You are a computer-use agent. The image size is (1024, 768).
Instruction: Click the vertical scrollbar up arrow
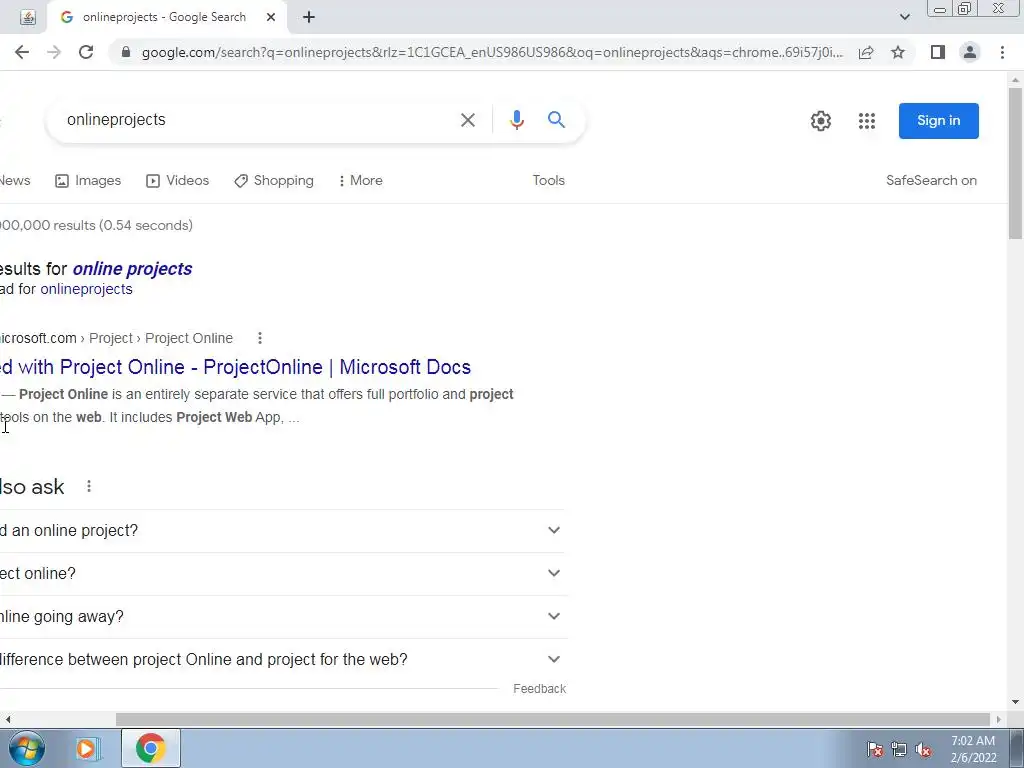(1015, 80)
